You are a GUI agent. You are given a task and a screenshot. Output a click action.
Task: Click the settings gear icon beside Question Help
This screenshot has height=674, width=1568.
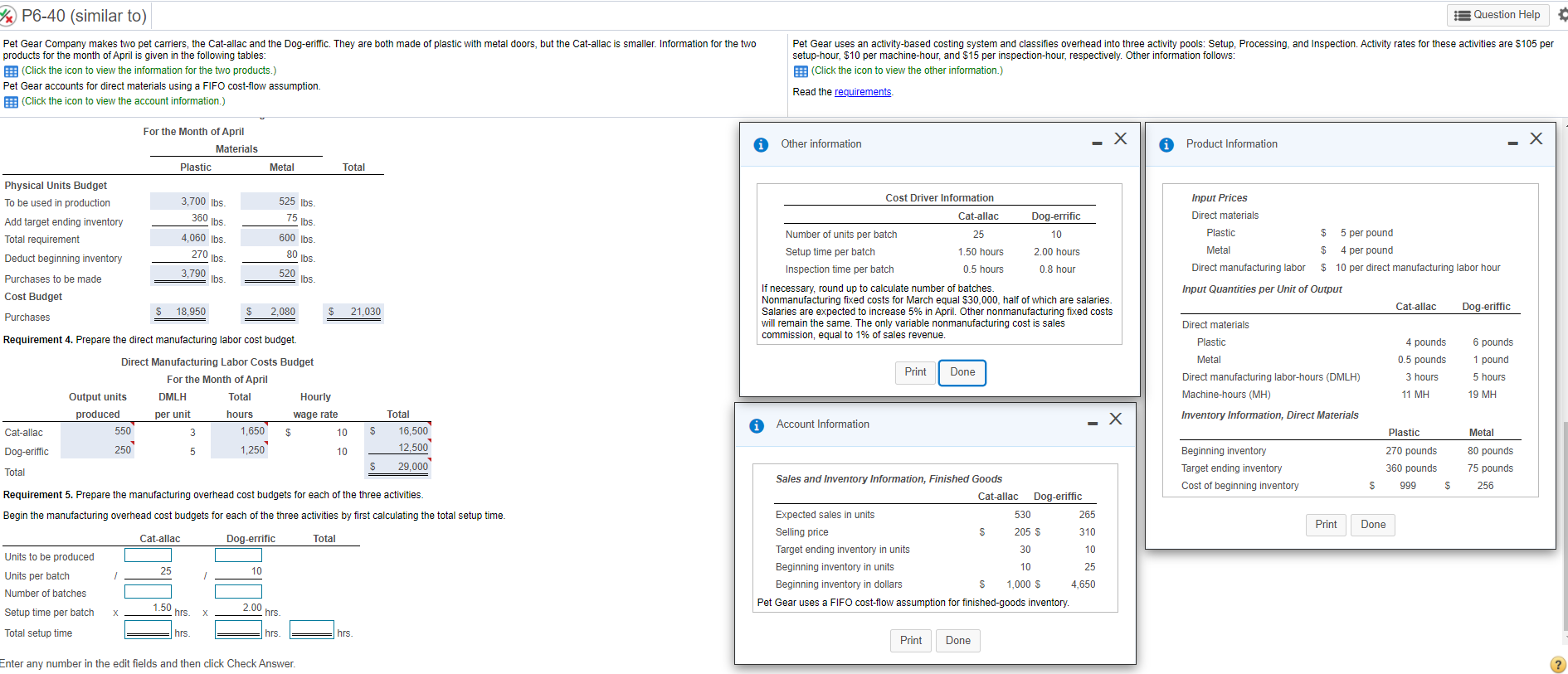click(1562, 15)
